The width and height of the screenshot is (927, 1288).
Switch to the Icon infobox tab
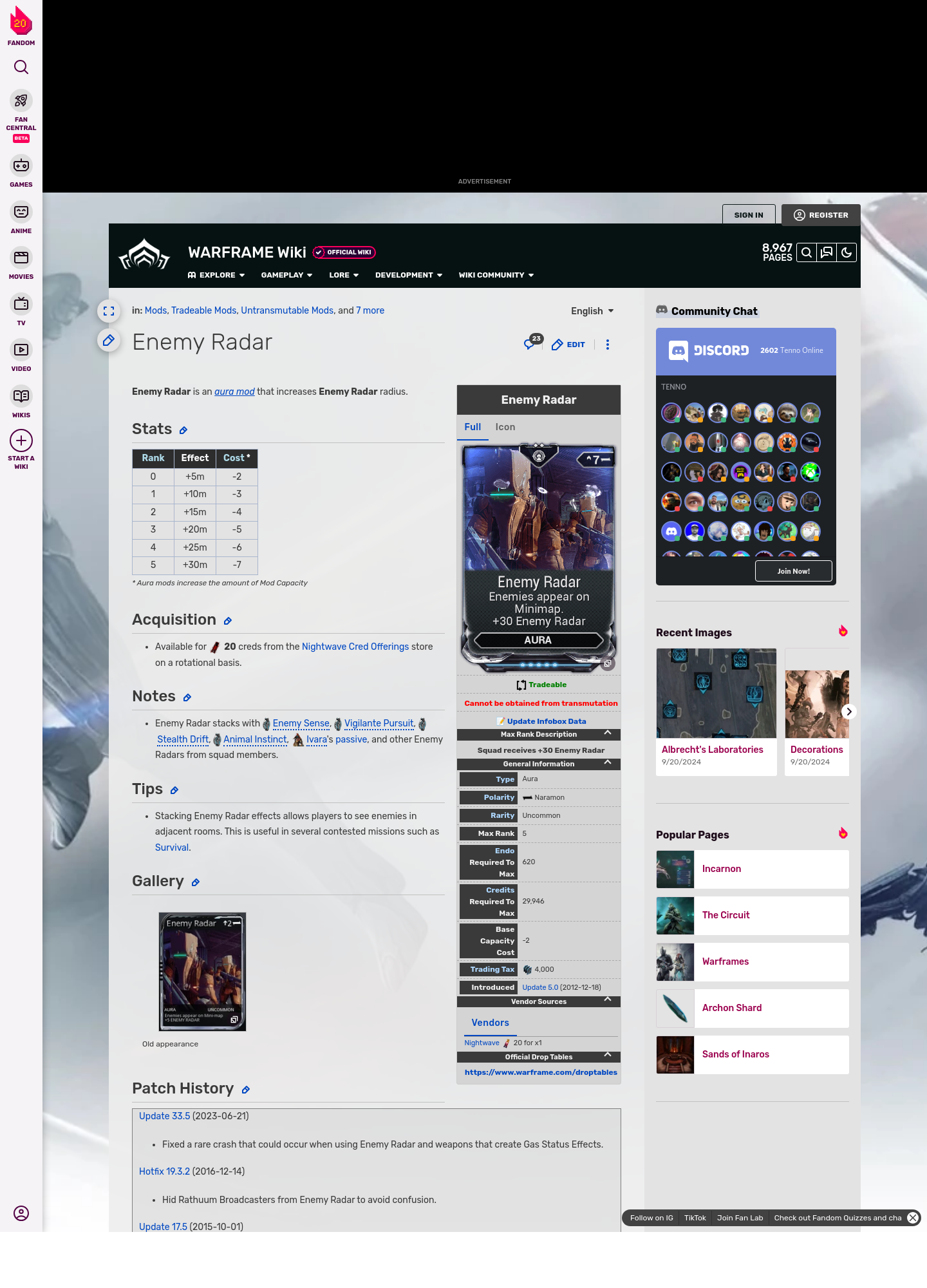pyautogui.click(x=505, y=427)
